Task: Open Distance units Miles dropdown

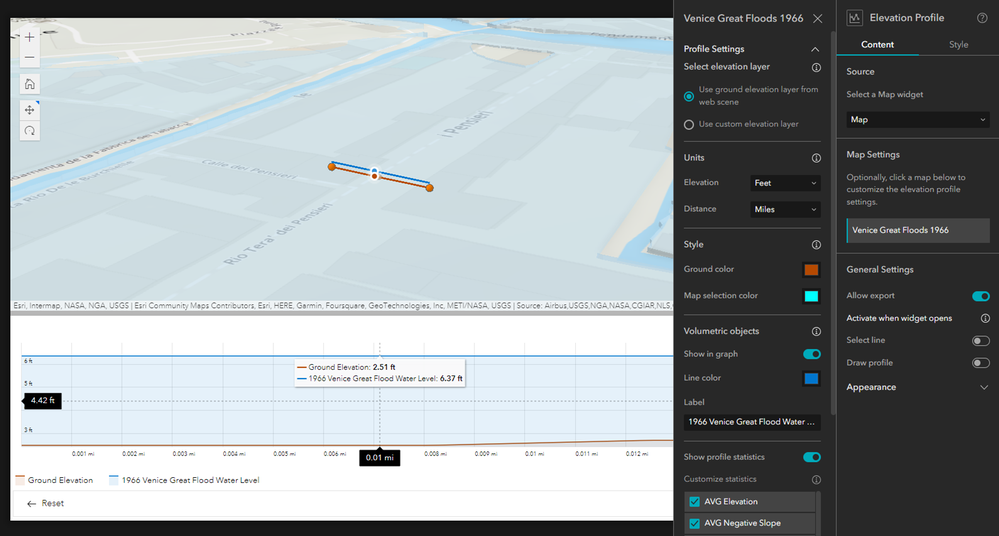Action: tap(785, 209)
